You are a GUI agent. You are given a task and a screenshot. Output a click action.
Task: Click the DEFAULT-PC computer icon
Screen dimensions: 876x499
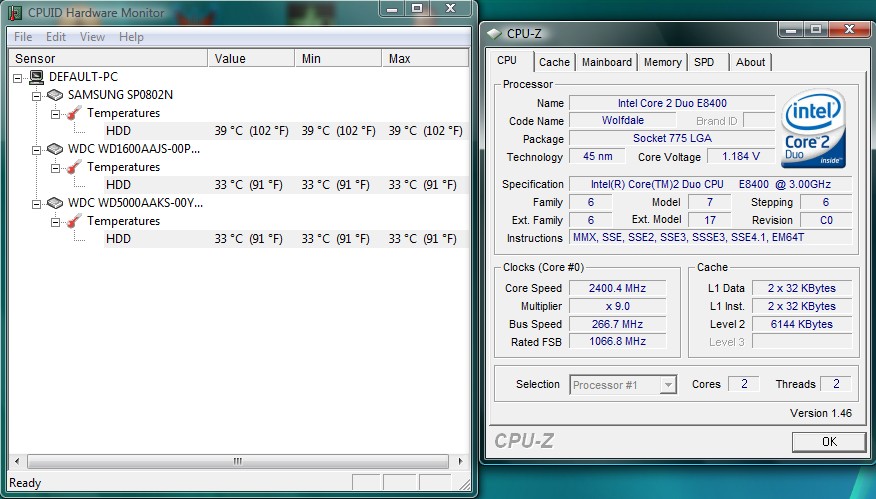36,77
